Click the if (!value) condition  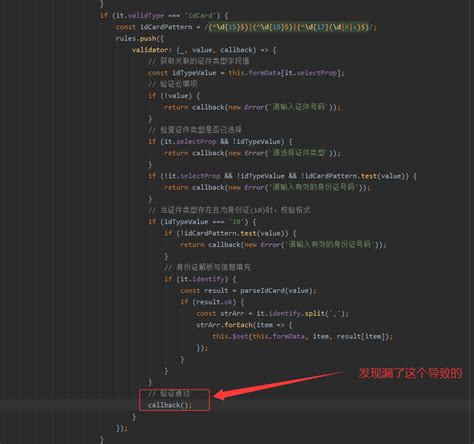coord(174,96)
